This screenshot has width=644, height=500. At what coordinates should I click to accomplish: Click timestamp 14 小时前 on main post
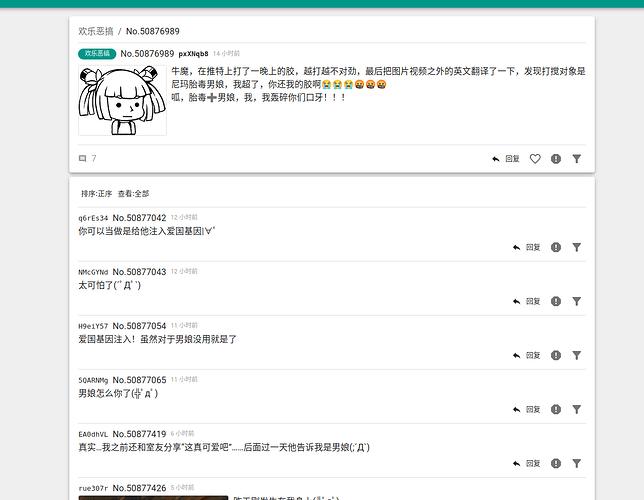[x=226, y=53]
